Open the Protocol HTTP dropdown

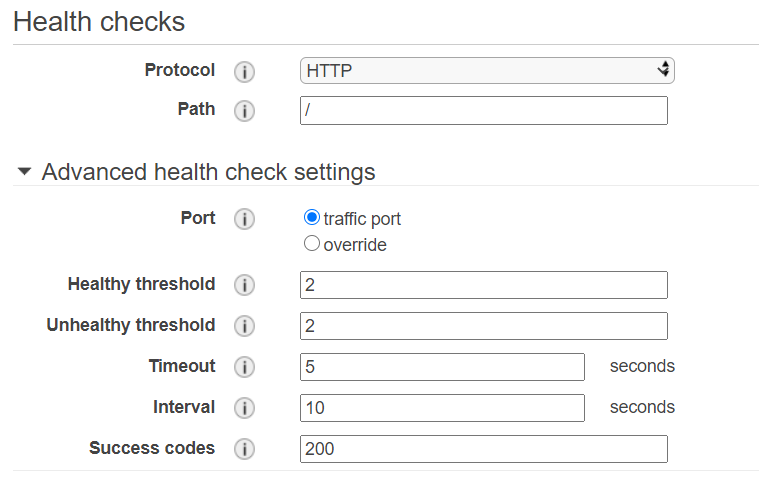coord(487,70)
